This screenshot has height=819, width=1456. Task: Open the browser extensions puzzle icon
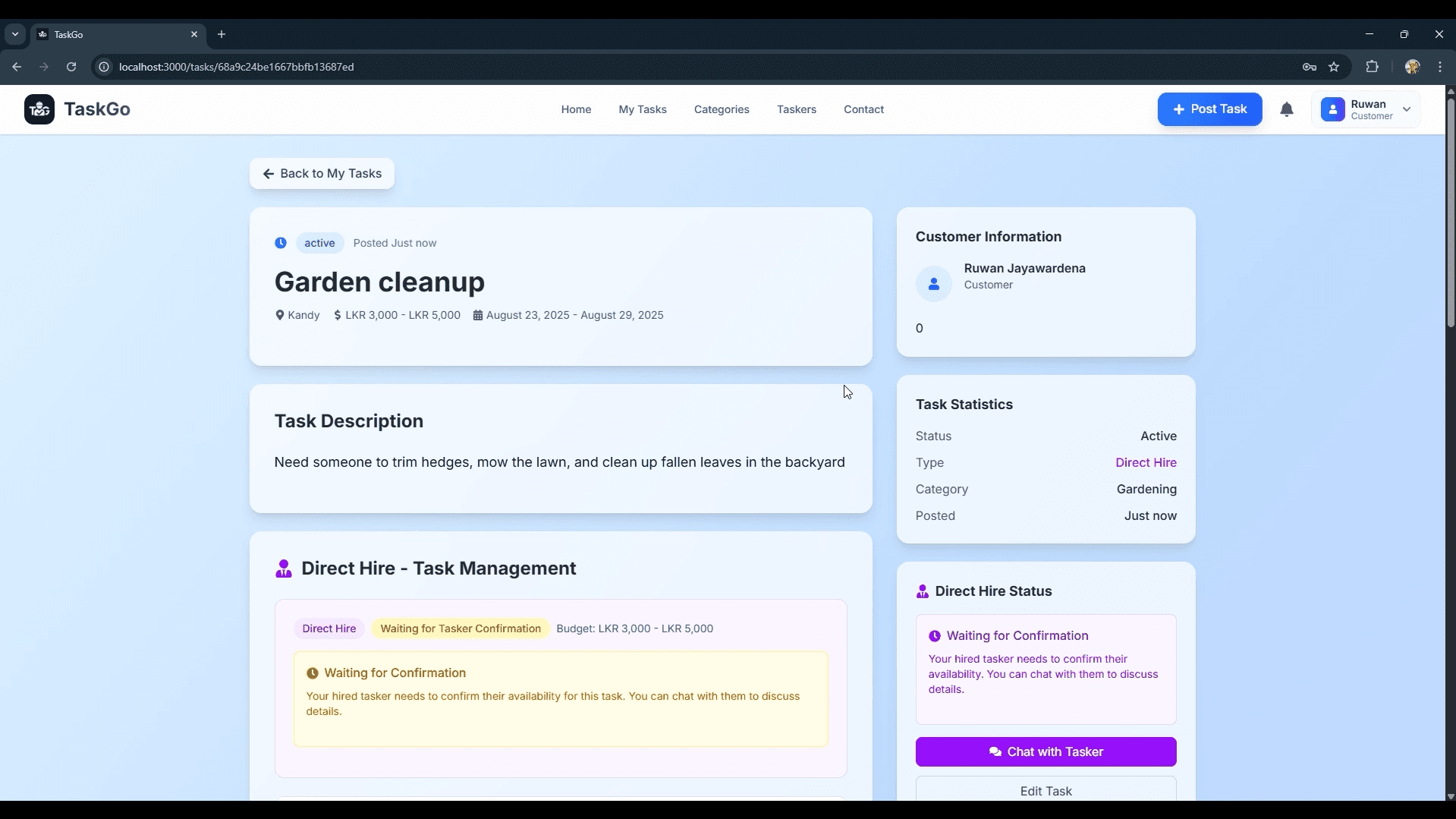tap(1372, 67)
